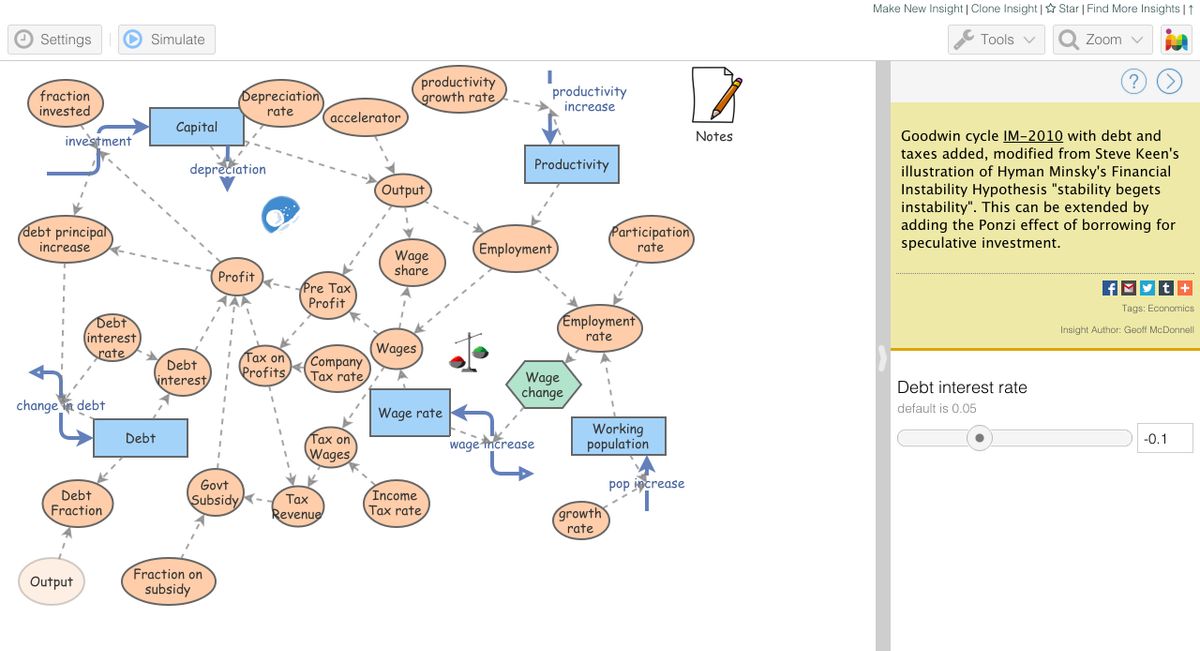
Task: Open more sharing options with the plus icon
Action: (1185, 288)
